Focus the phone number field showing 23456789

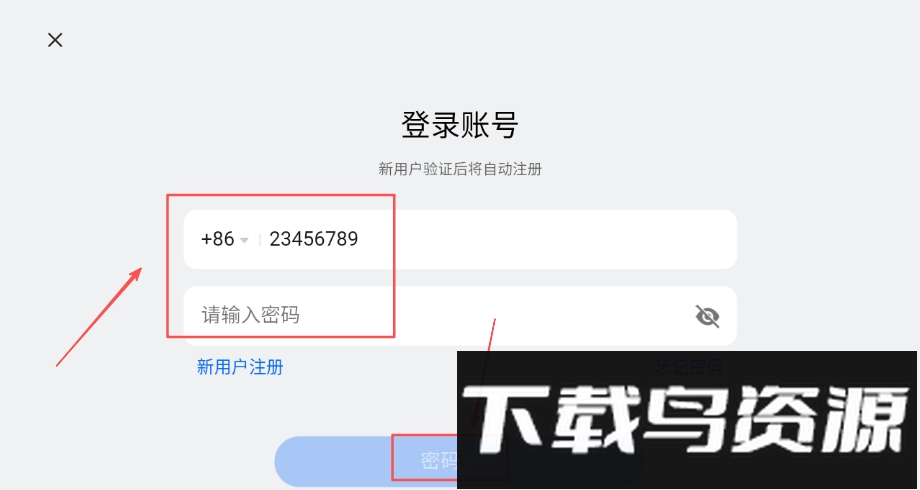(460, 239)
